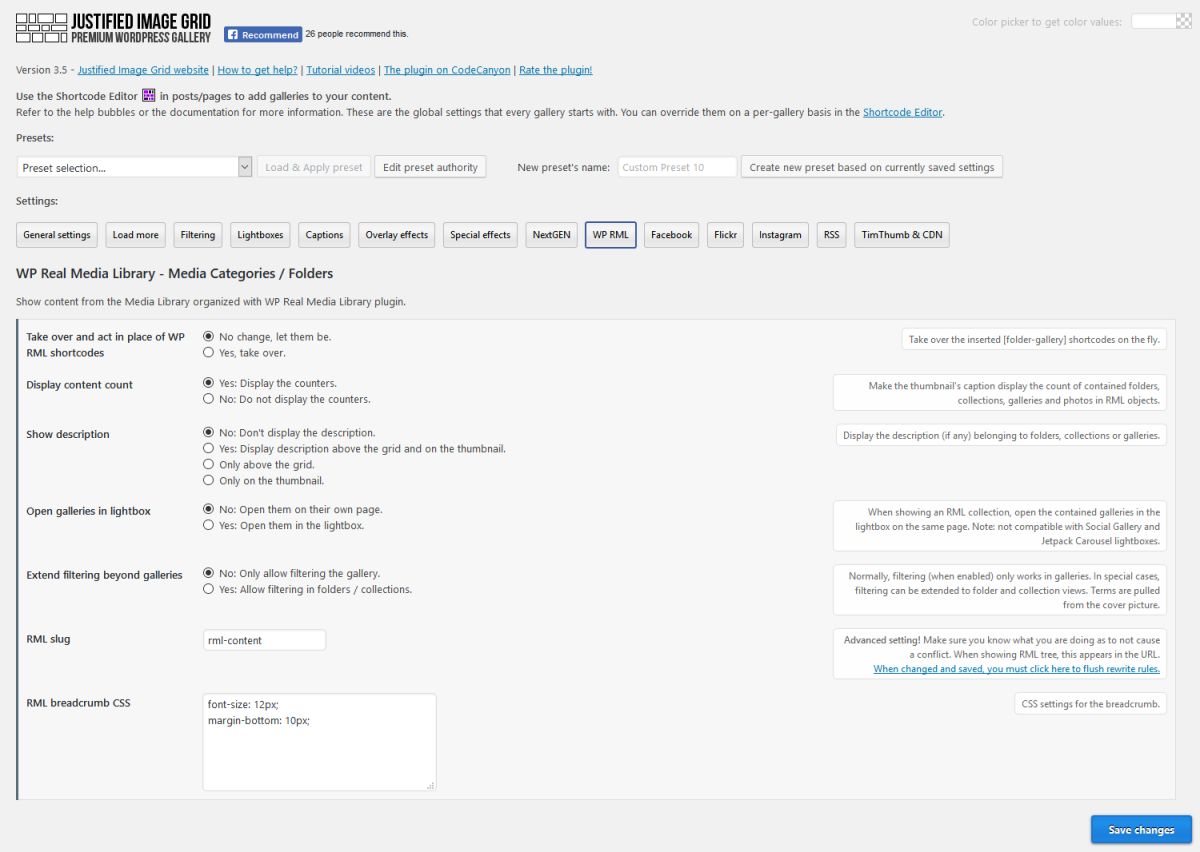Click the Justified Image Grid logo

tap(114, 27)
